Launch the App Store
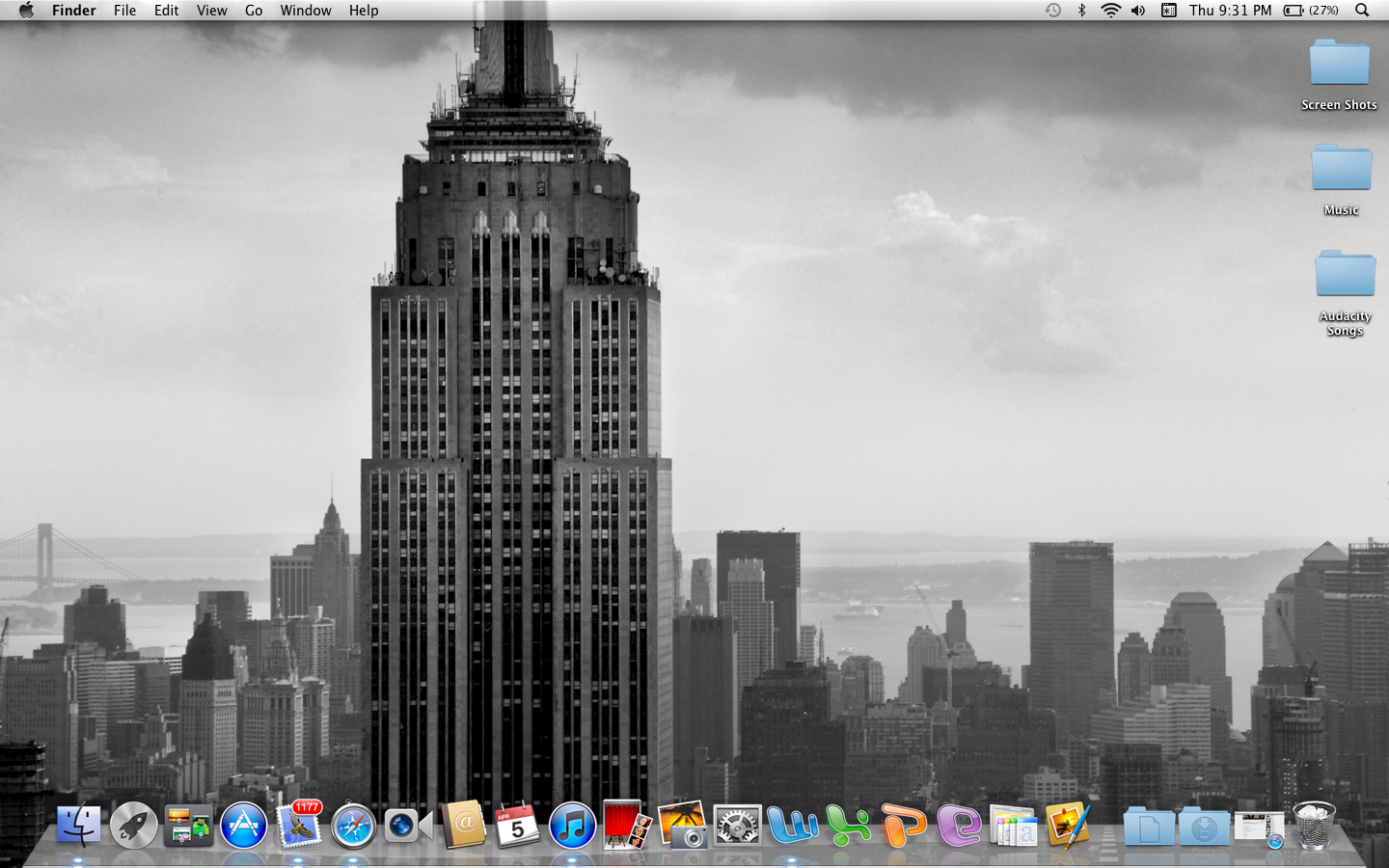This screenshot has width=1389, height=868. 243,826
